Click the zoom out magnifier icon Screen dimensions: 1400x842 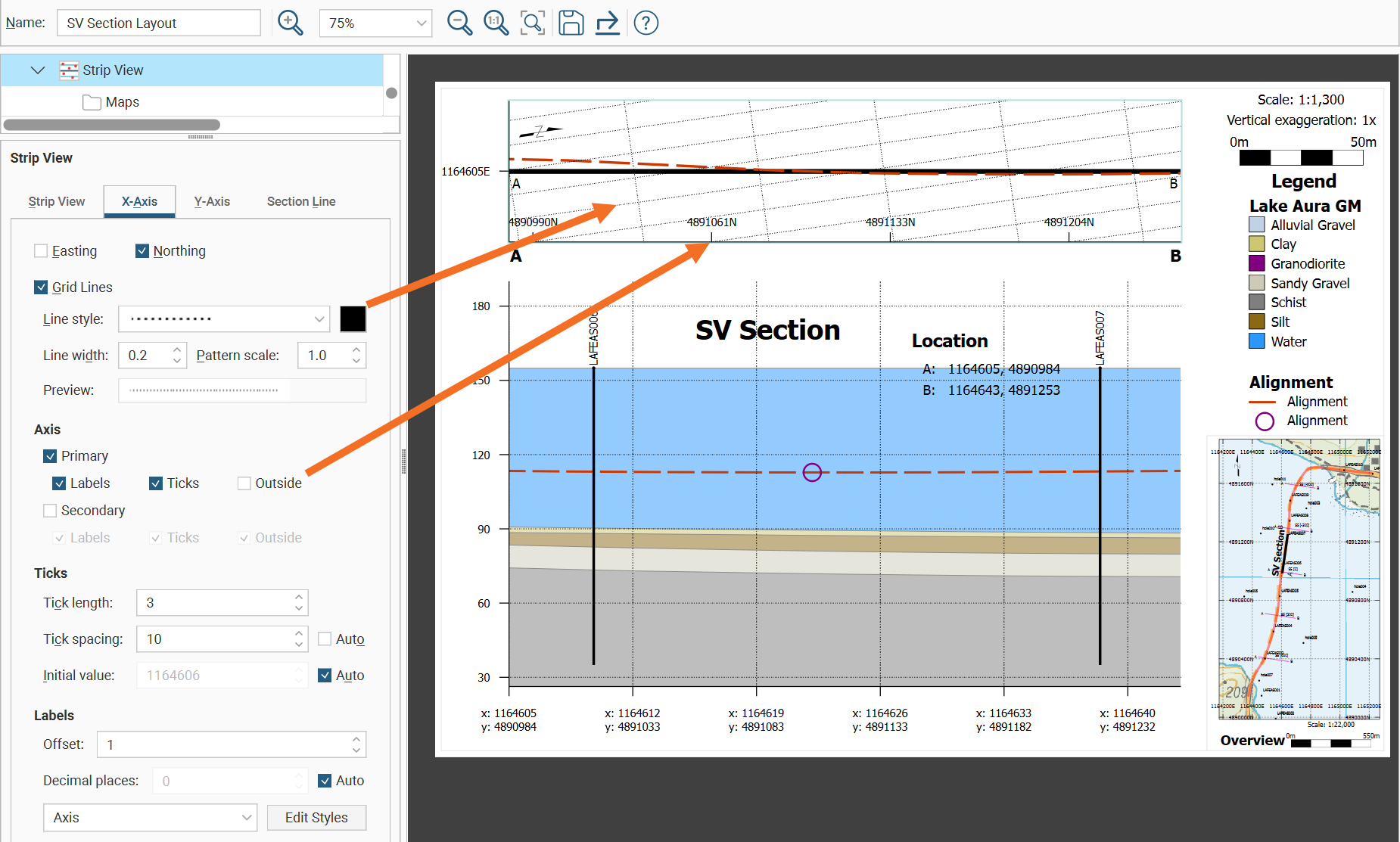click(x=459, y=23)
